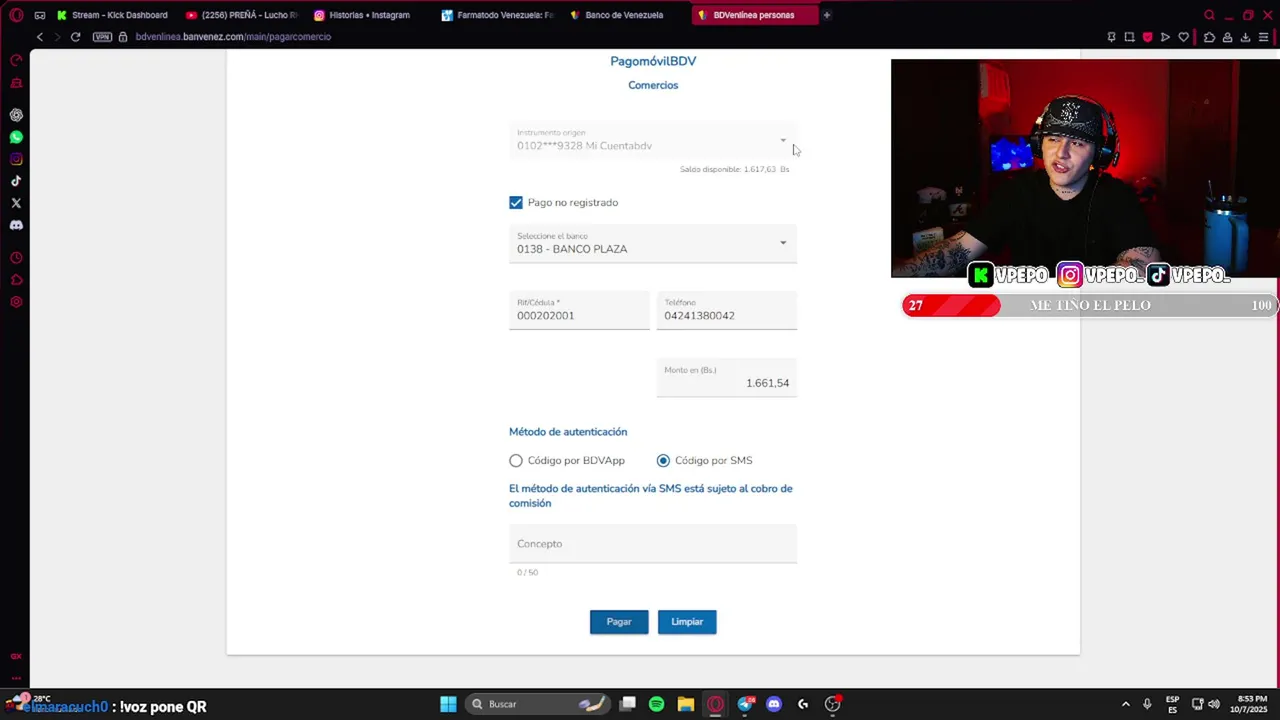This screenshot has width=1280, height=720.
Task: Click the GX Corner icon at sidebar bottom
Action: (x=16, y=657)
